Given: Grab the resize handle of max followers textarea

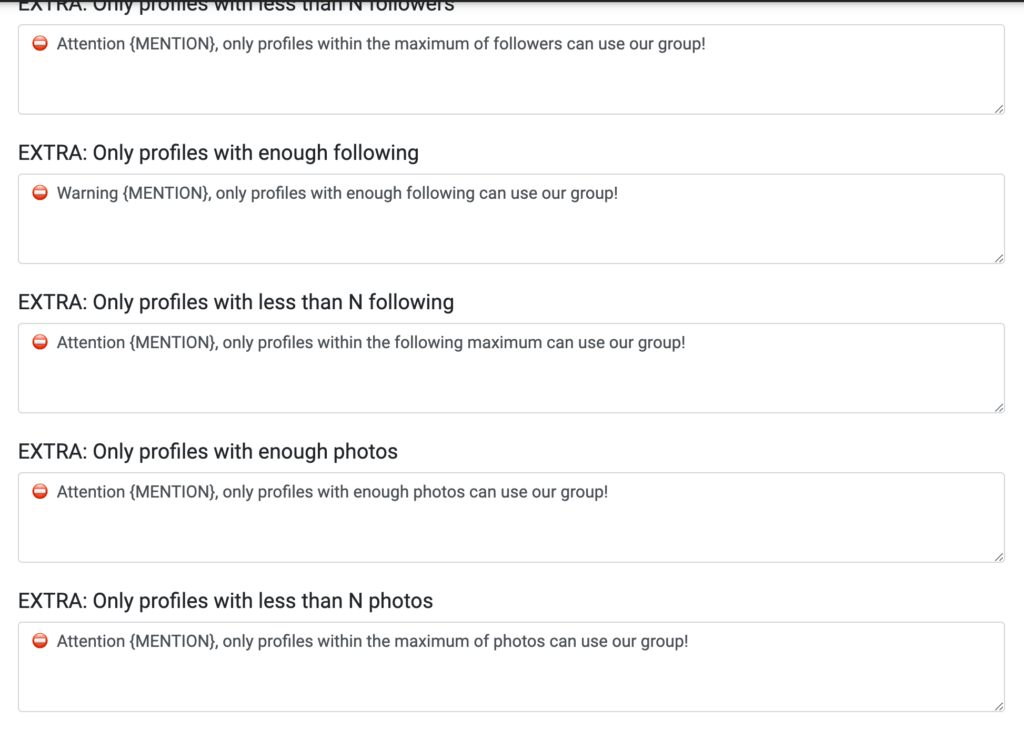Looking at the screenshot, I should pyautogui.click(x=999, y=109).
